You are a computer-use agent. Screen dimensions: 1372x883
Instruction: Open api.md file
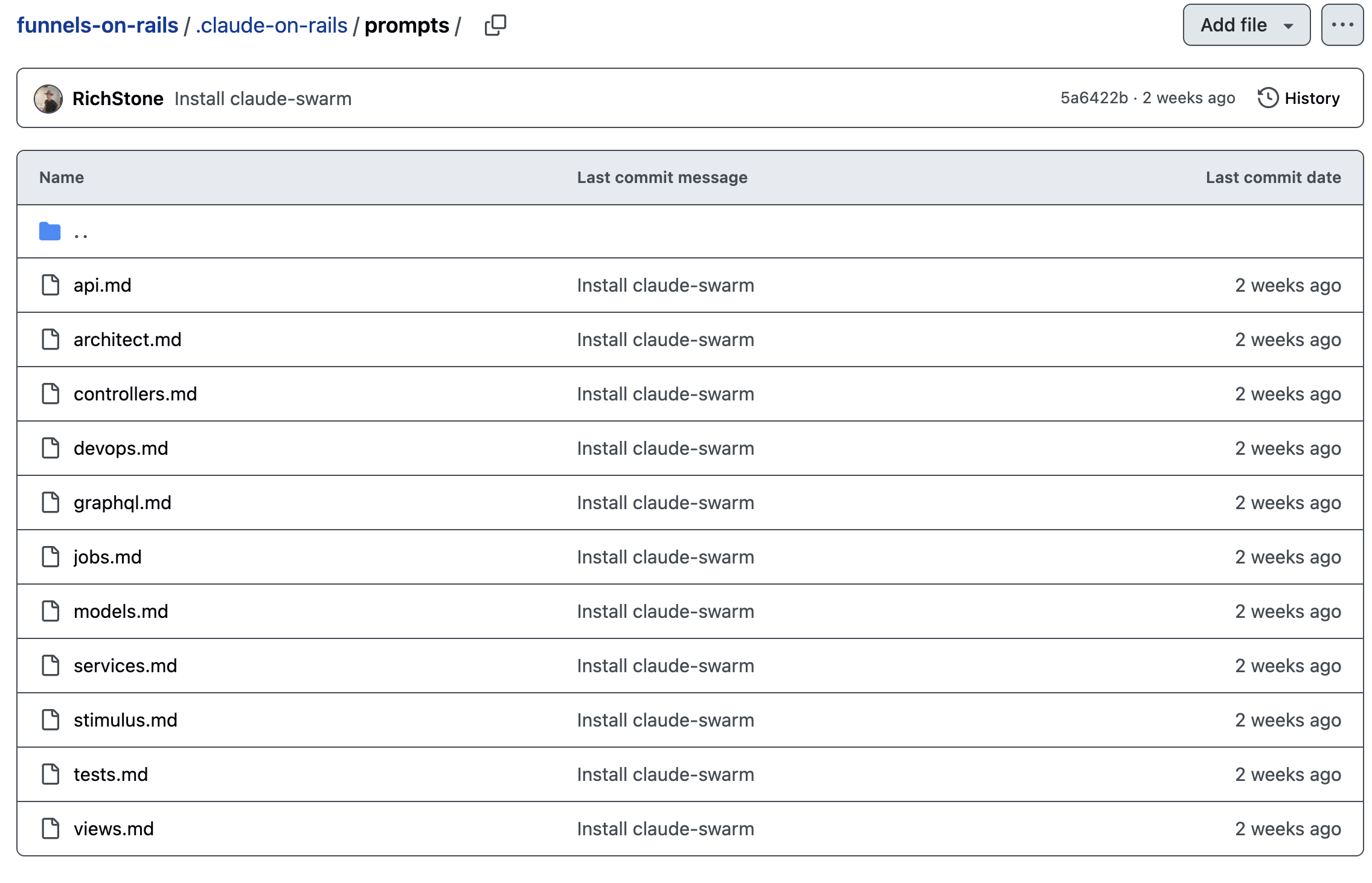(x=103, y=285)
